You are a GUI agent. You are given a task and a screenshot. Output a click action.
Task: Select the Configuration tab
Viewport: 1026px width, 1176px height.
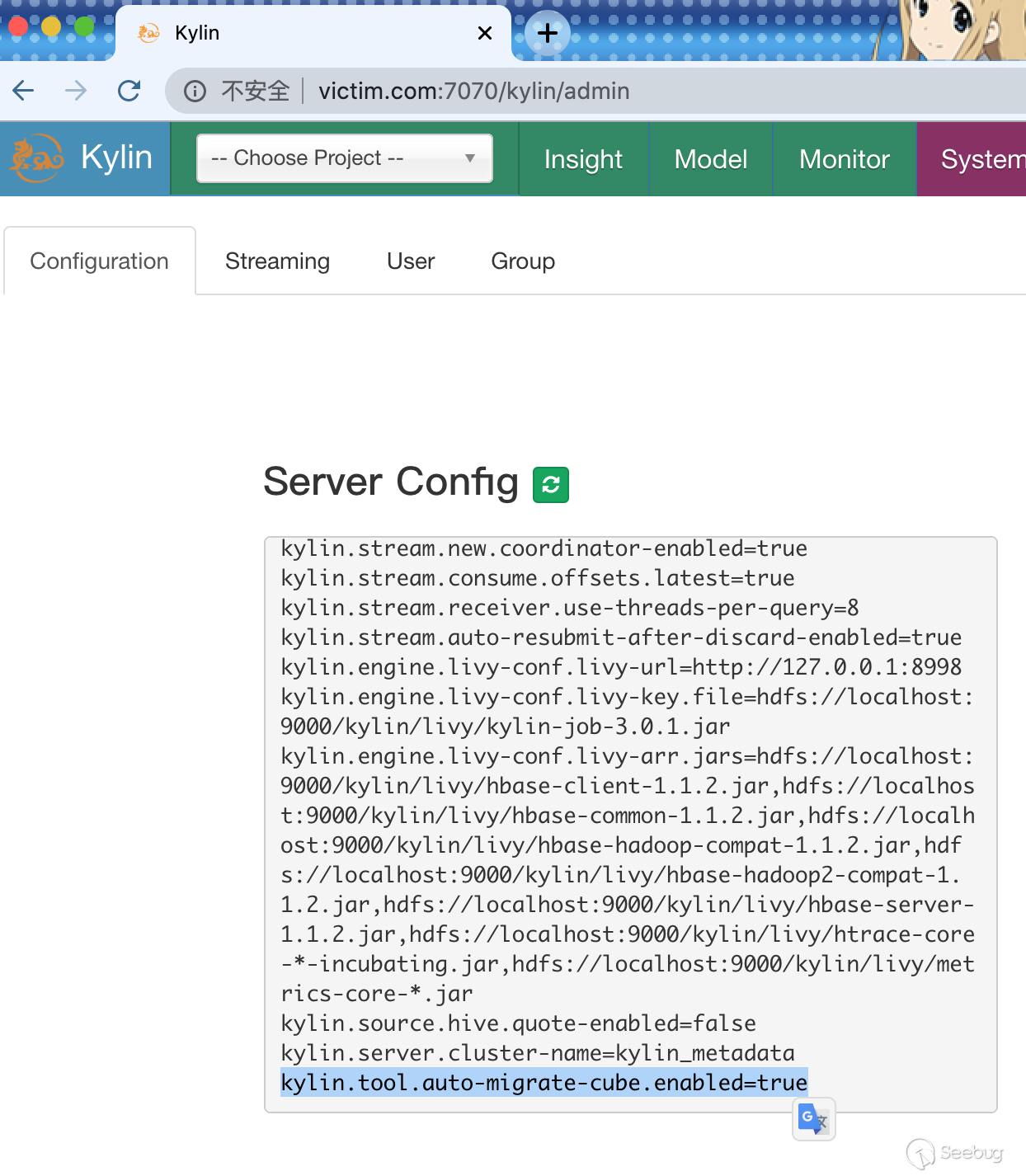(100, 261)
